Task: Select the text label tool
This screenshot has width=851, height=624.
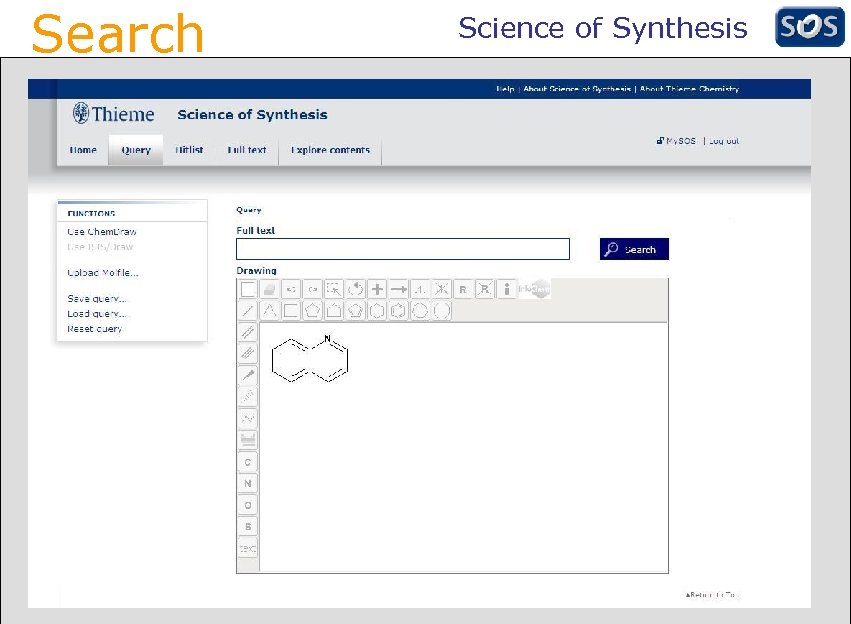Action: coord(247,549)
